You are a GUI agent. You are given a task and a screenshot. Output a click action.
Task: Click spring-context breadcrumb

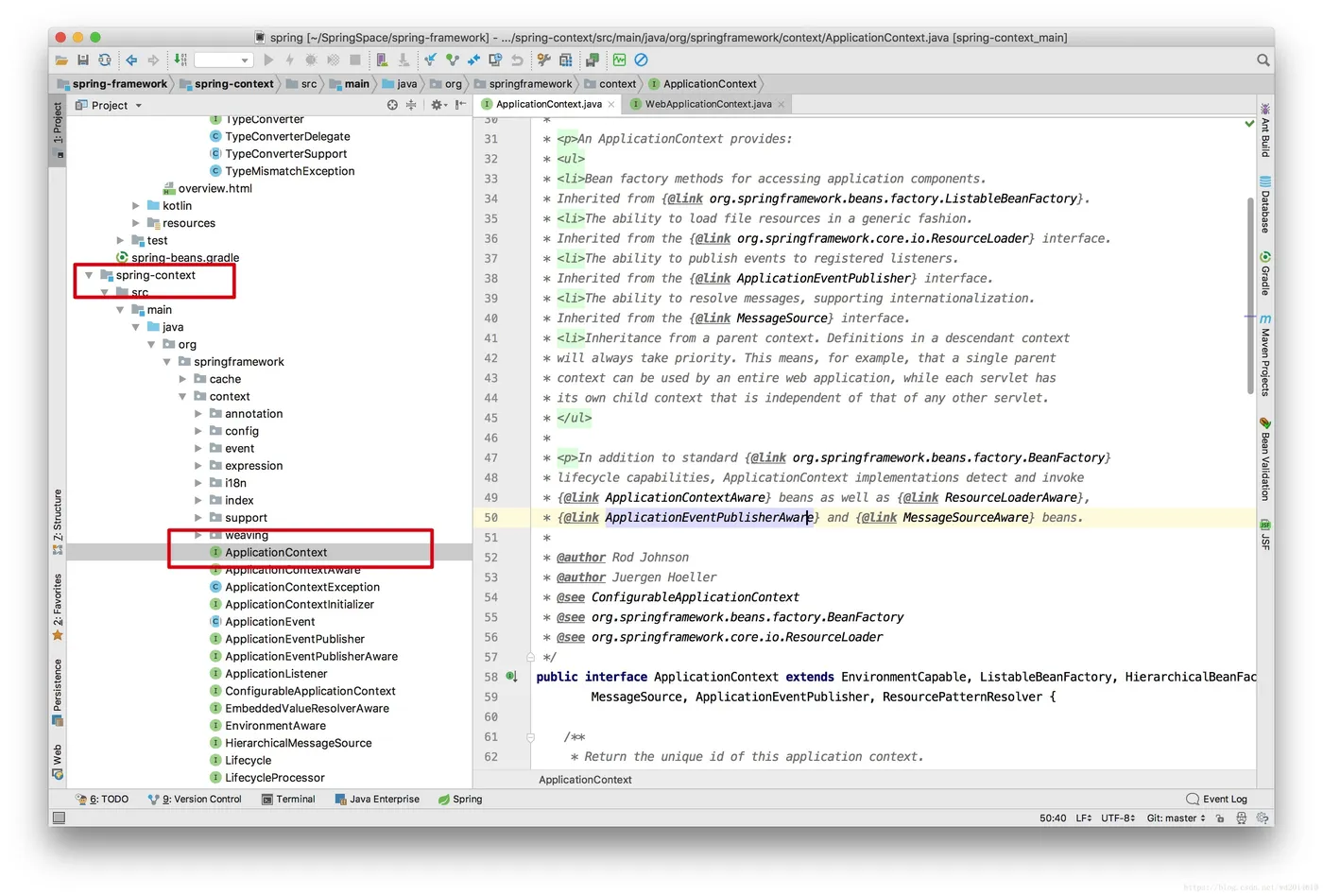[x=226, y=83]
